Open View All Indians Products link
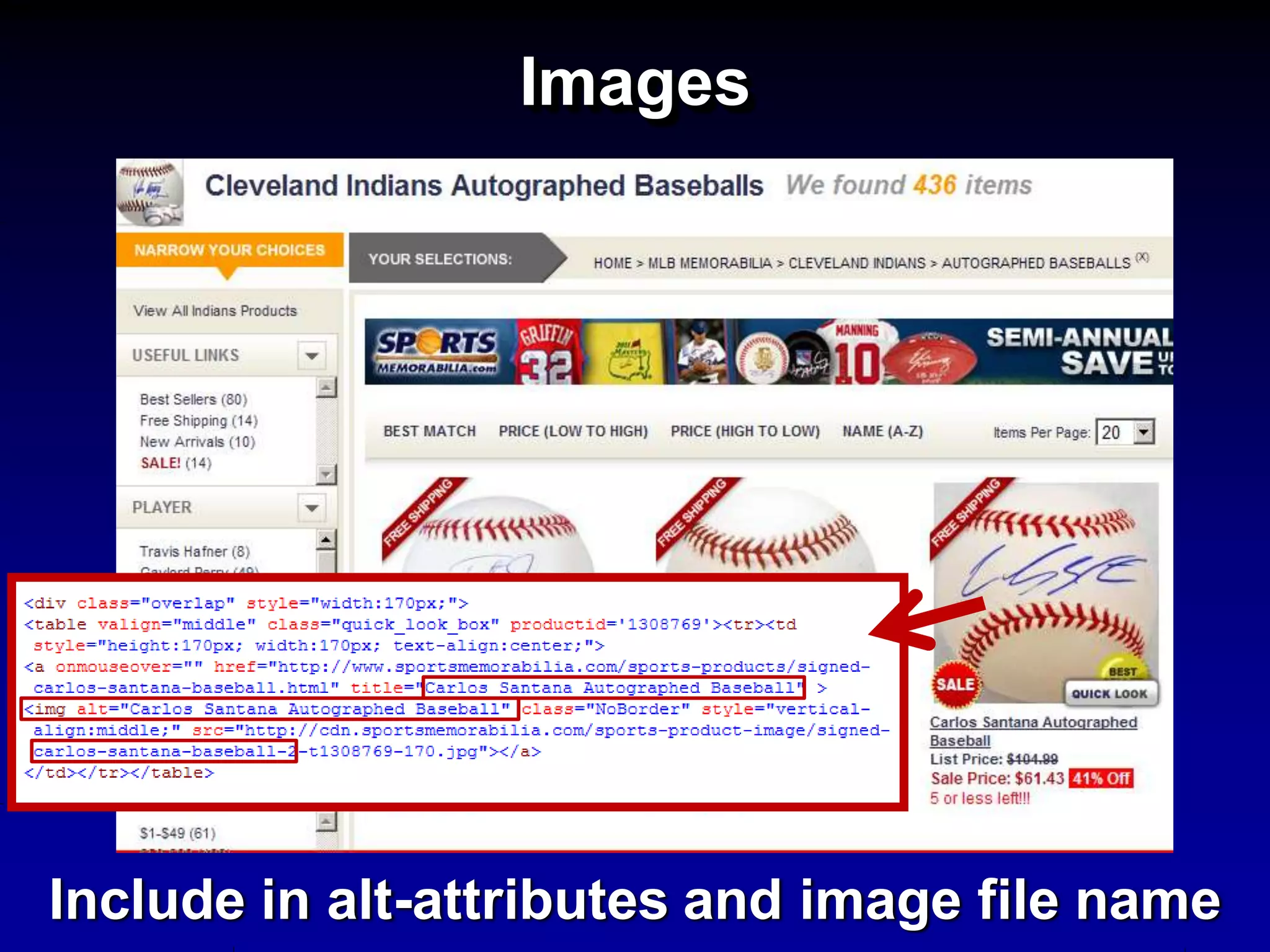 click(x=215, y=311)
